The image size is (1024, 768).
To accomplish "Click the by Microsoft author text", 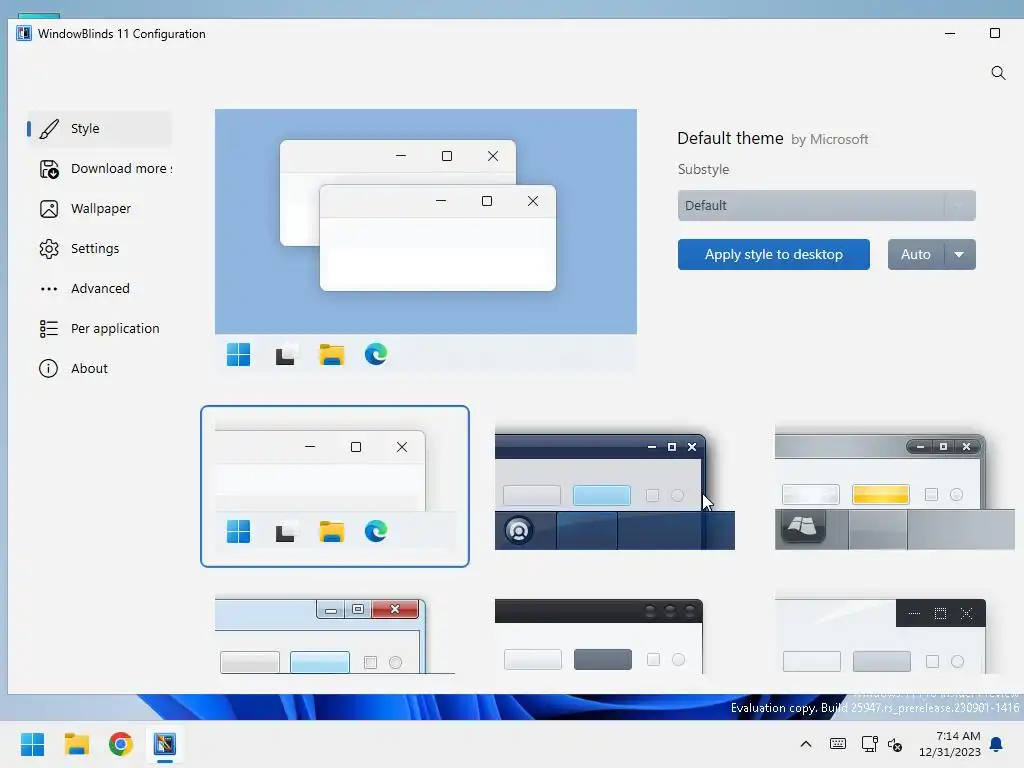I will click(x=829, y=140).
